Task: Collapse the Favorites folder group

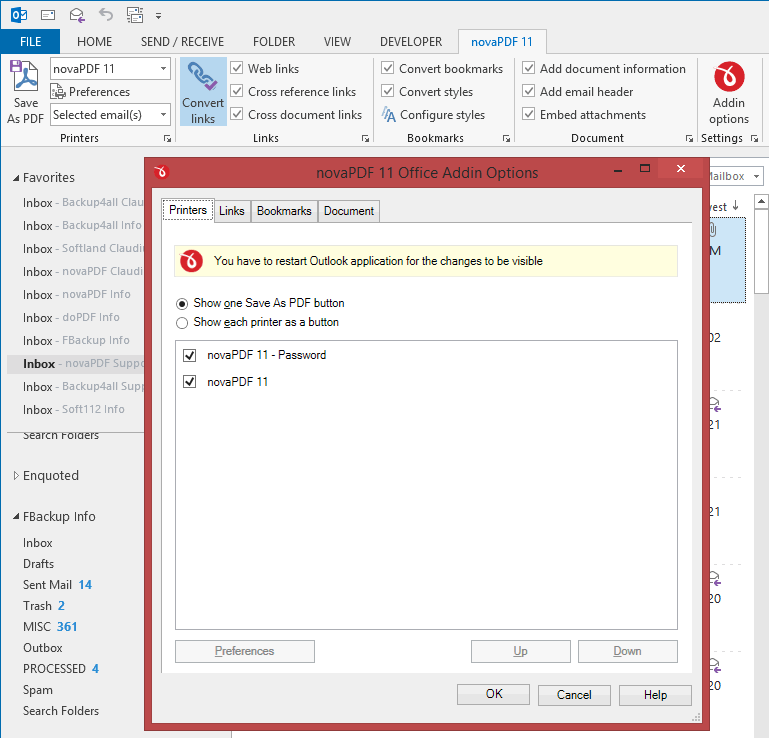Action: (x=16, y=178)
